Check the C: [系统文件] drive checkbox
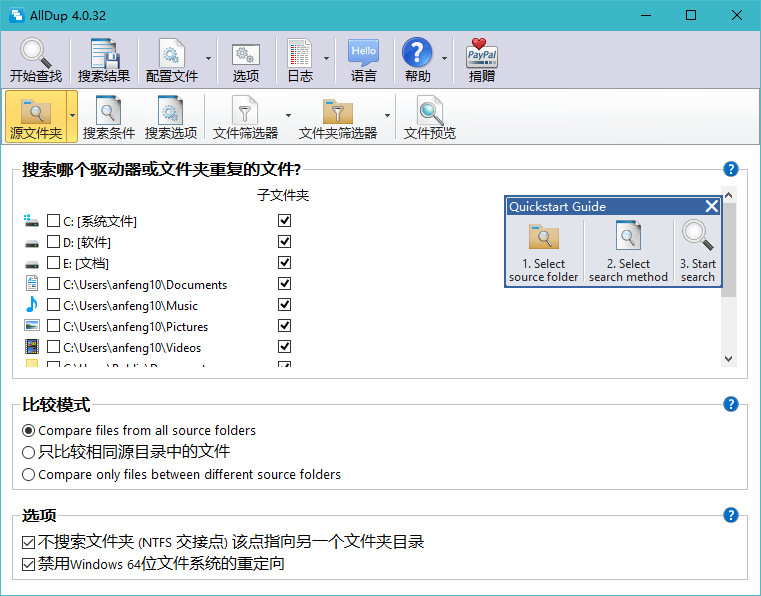The width and height of the screenshot is (761, 596). click(x=53, y=221)
